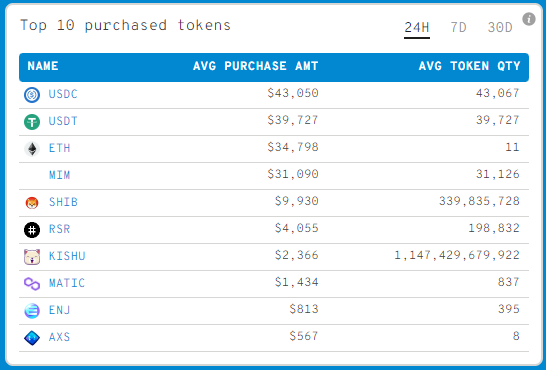Viewport: 546px width, 370px height.
Task: Open the KISHU token name link
Action: pos(67,256)
